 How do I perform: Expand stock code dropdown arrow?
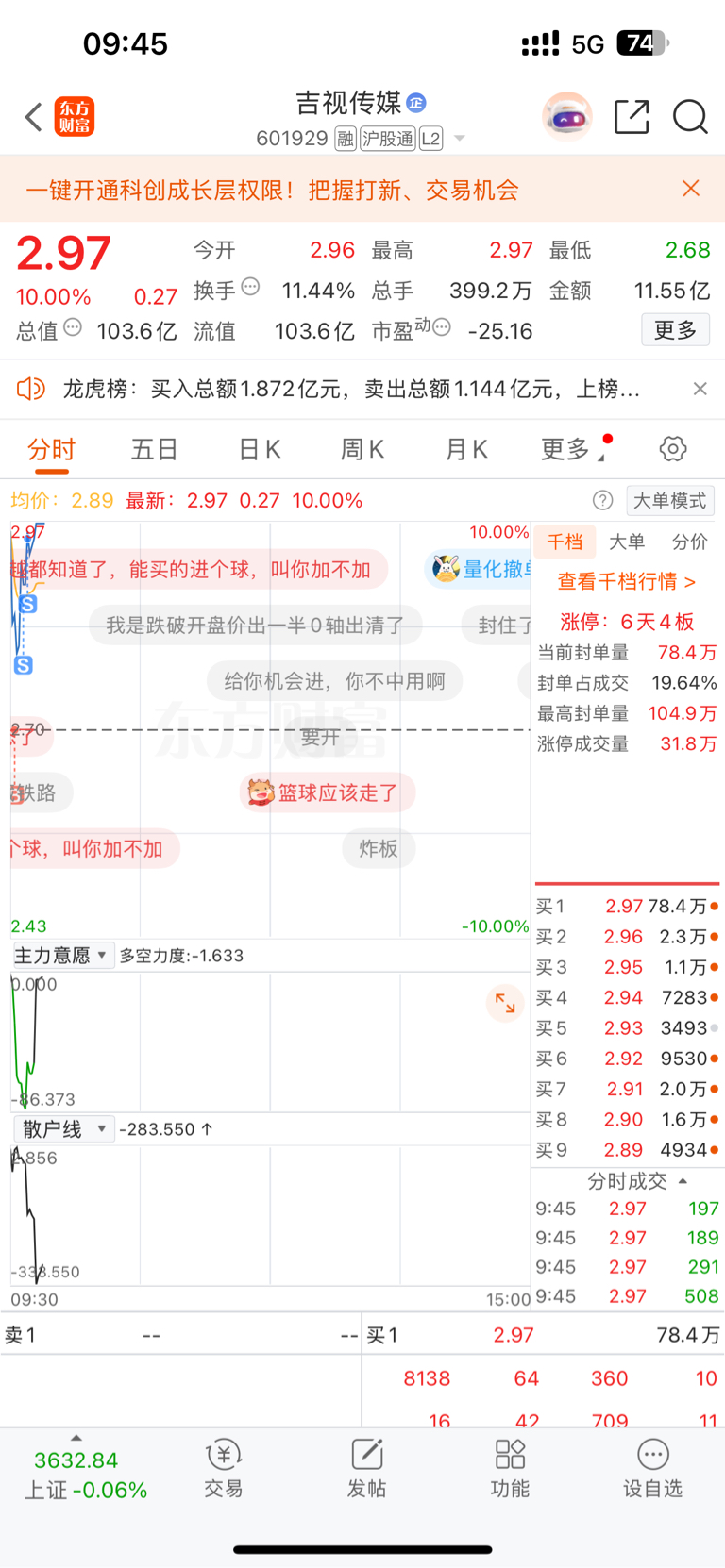coord(460,139)
